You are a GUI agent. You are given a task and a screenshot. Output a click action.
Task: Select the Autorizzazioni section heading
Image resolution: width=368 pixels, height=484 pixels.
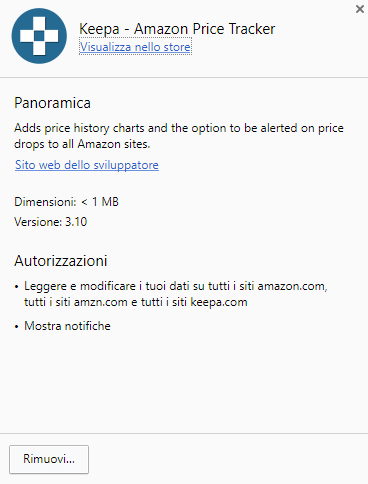click(x=61, y=261)
